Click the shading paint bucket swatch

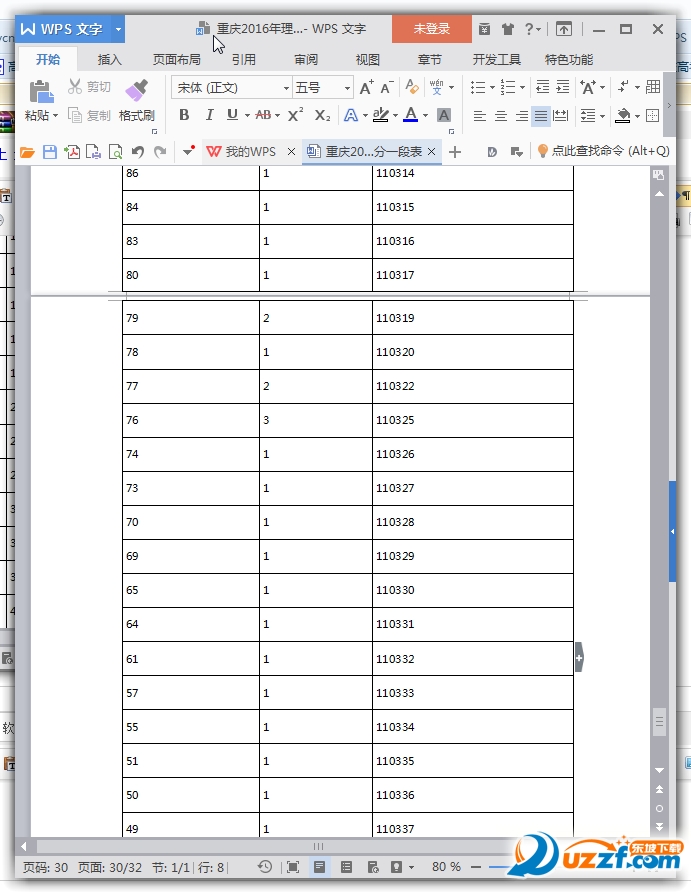623,116
